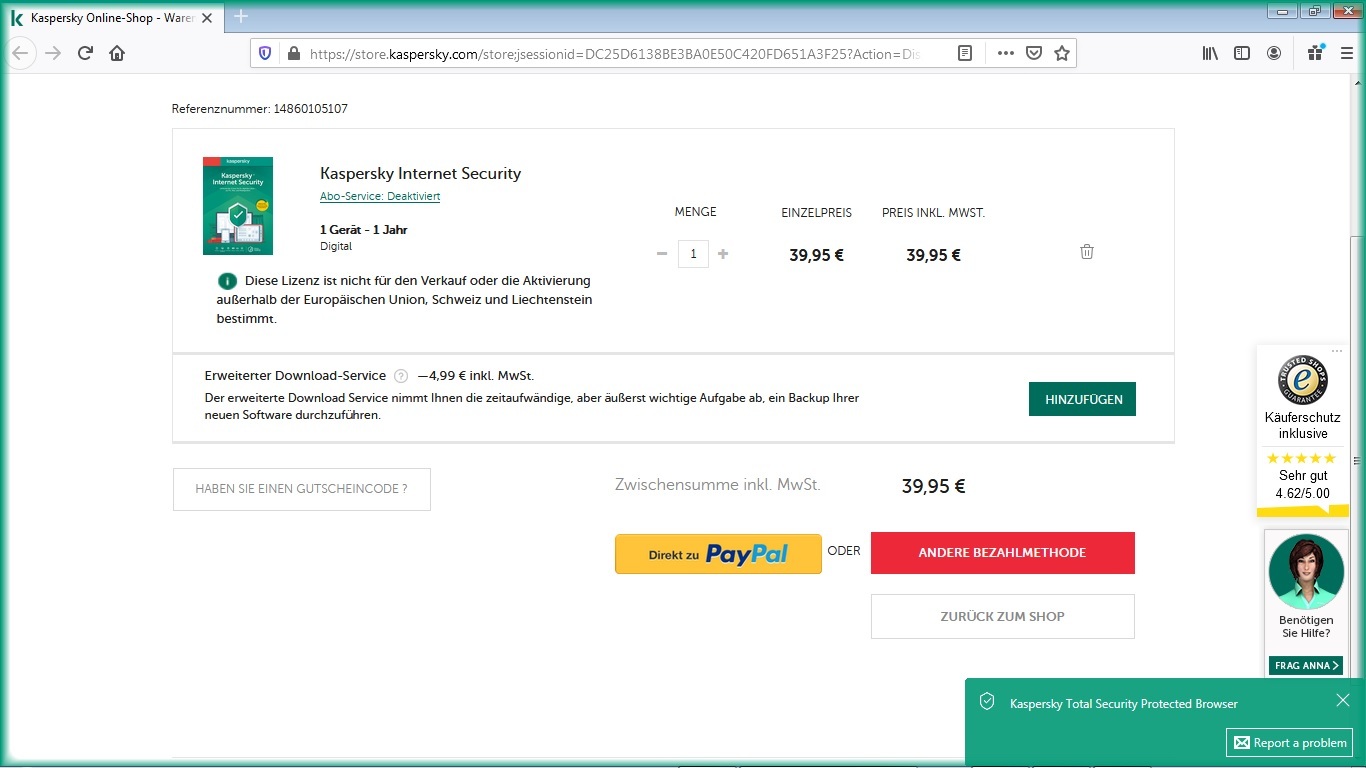Open the Abo-Service: Deaktiviert link
Viewport: 1366px width, 768px height.
pyautogui.click(x=380, y=196)
